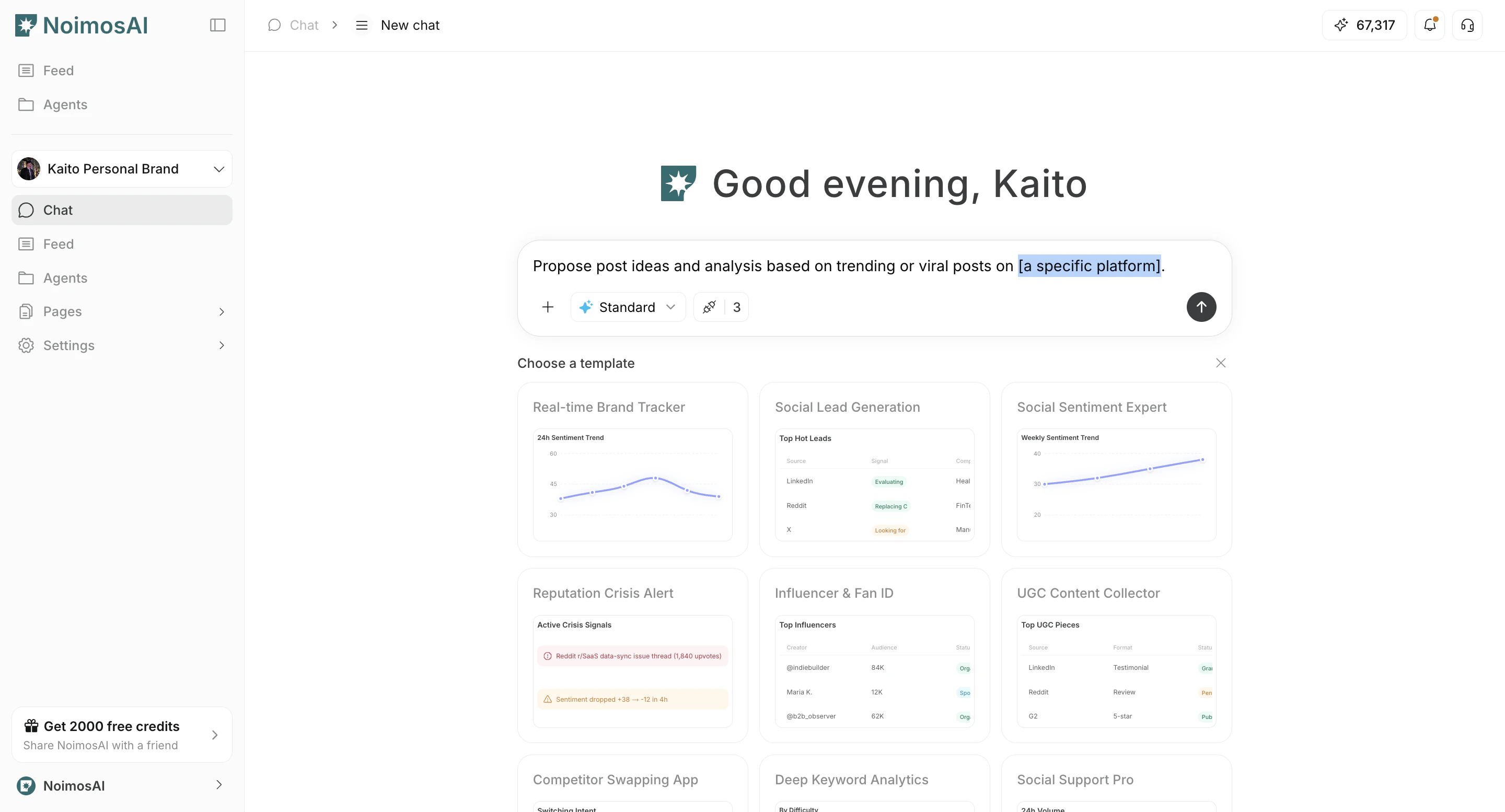This screenshot has height=812, width=1505.
Task: Click the Kaito Personal Brand avatar
Action: click(29, 169)
